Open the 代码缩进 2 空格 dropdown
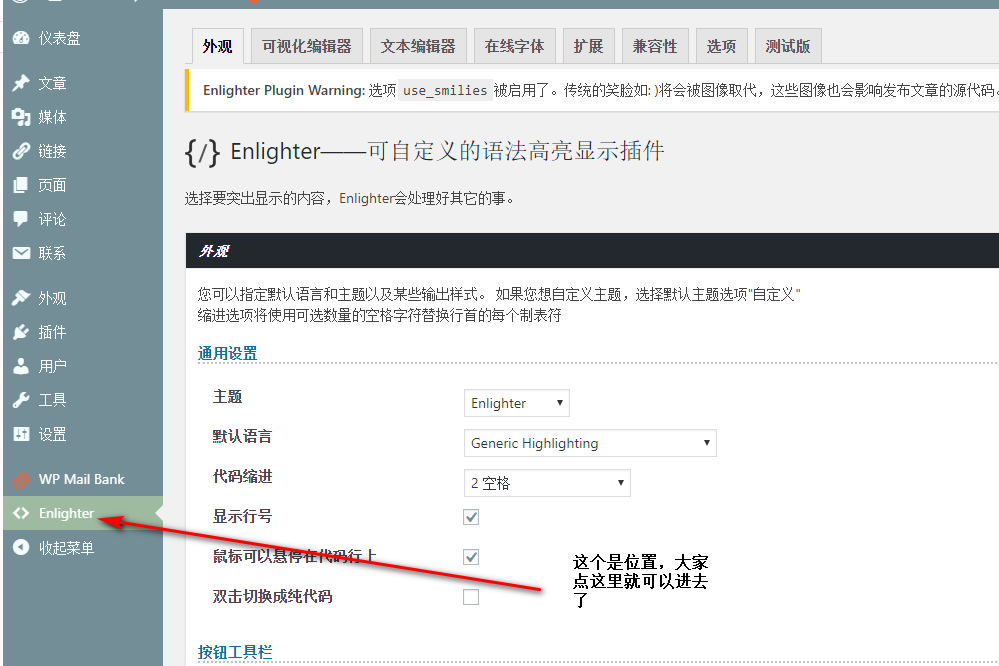The width and height of the screenshot is (999, 666). tap(547, 483)
